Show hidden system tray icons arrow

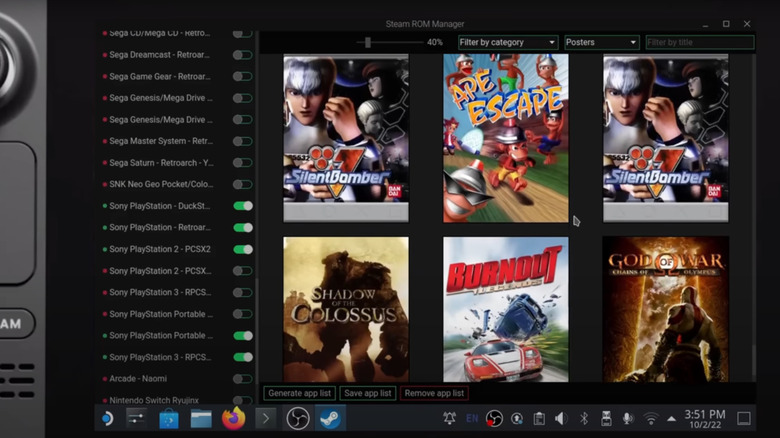[x=671, y=418]
